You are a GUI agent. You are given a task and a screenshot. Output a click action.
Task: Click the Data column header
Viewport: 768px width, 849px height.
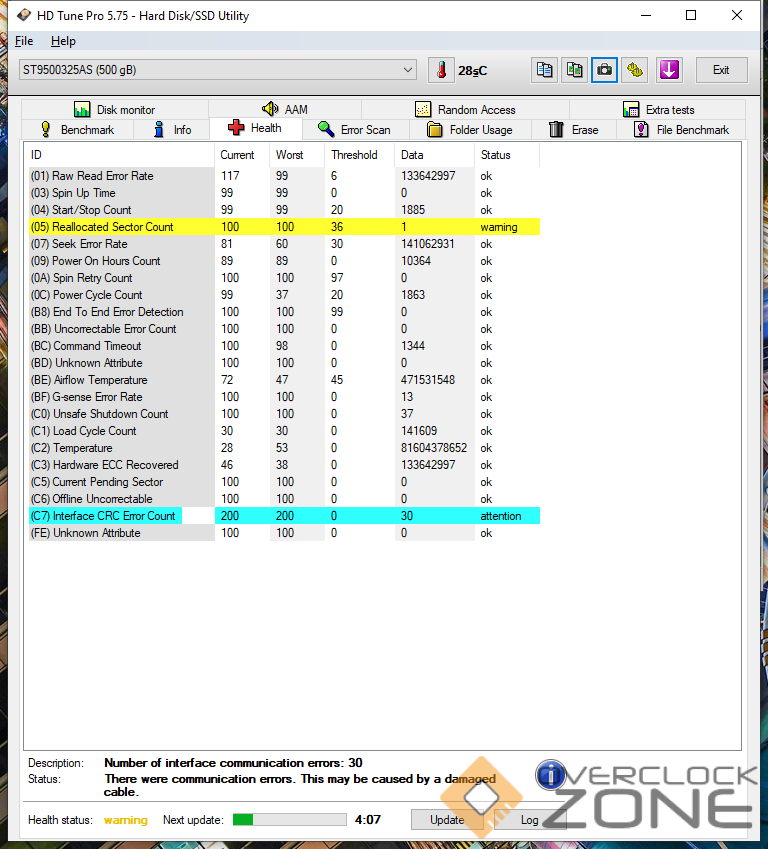434,155
